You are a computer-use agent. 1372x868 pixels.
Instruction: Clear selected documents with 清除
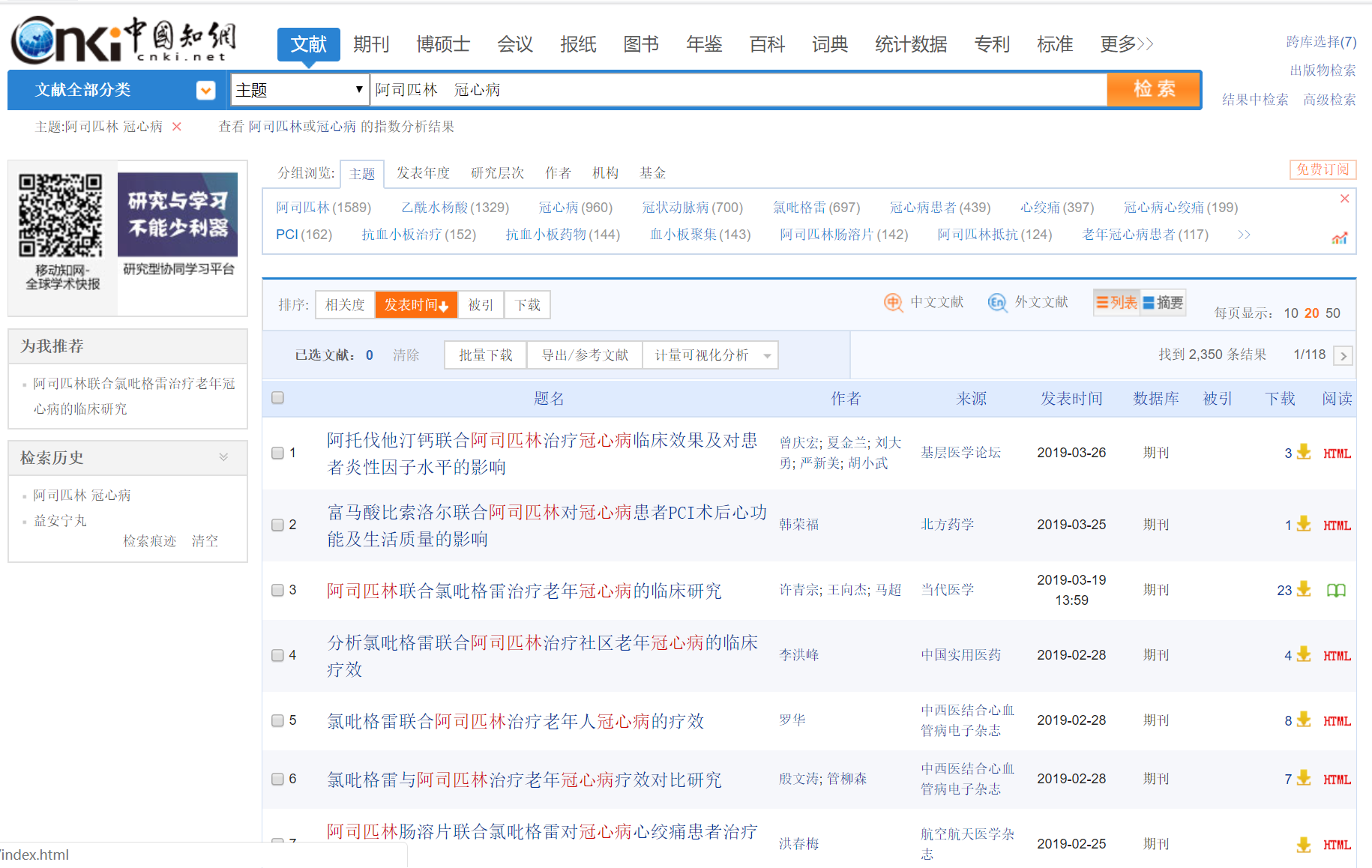pos(406,355)
